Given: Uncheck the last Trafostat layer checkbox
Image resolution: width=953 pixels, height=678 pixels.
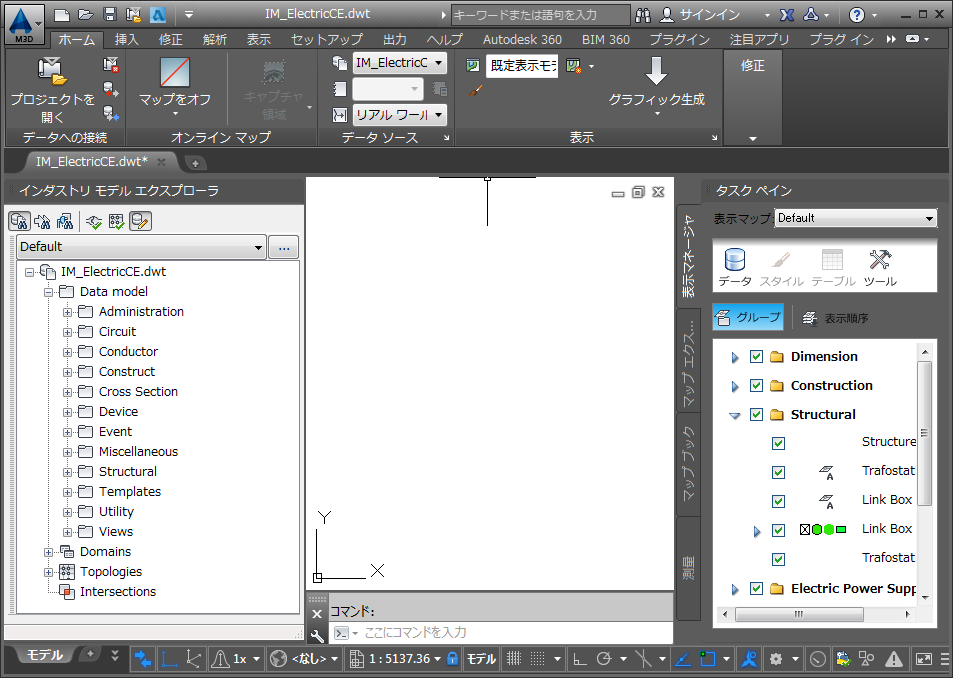Looking at the screenshot, I should (x=778, y=559).
